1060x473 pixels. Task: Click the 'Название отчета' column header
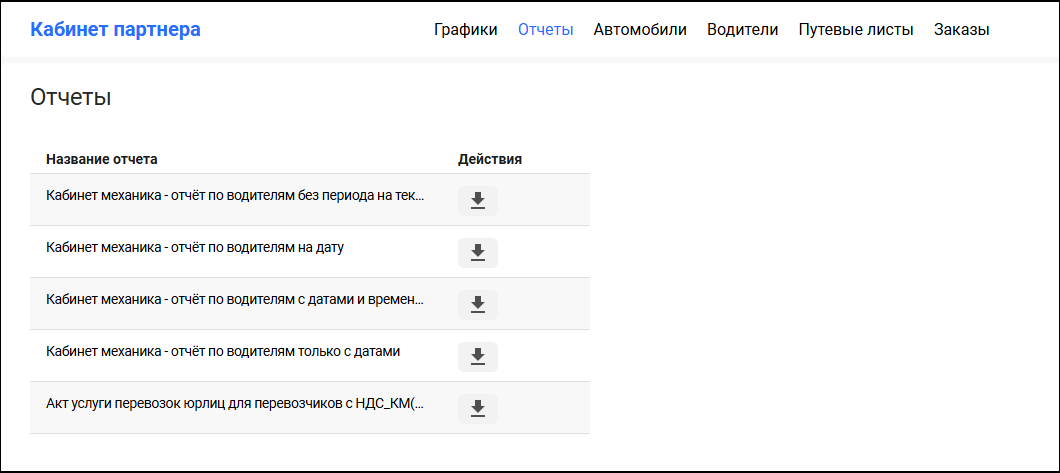pos(102,159)
